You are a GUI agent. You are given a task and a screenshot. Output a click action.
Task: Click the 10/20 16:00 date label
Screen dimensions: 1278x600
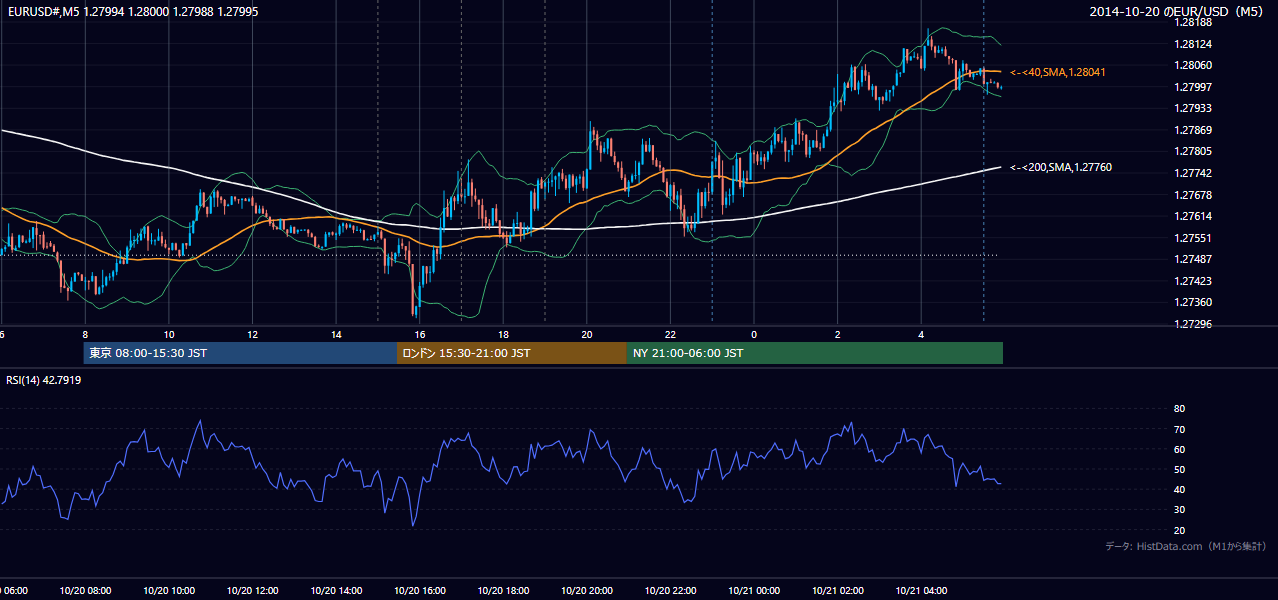coord(419,591)
